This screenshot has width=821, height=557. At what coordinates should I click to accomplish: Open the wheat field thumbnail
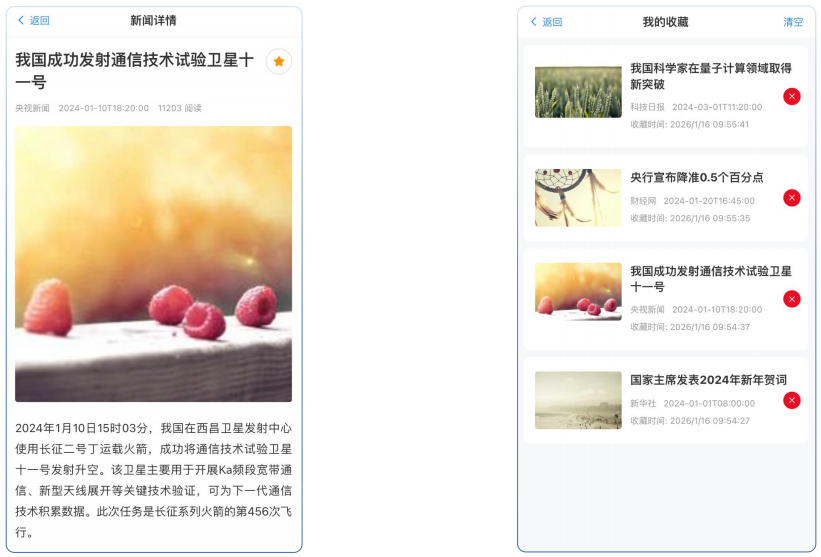click(578, 92)
